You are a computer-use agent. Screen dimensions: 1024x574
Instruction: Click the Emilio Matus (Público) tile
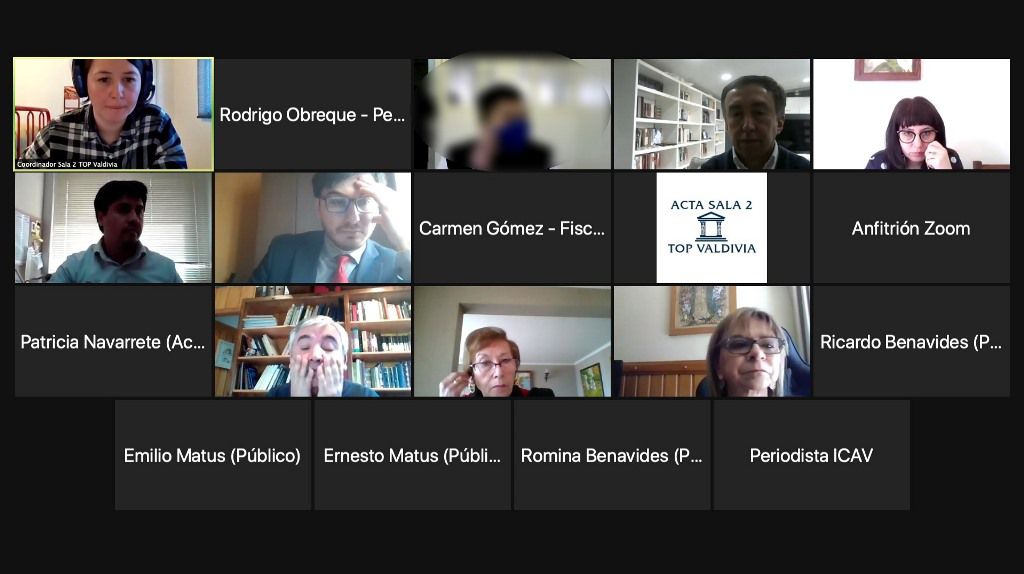tap(213, 455)
